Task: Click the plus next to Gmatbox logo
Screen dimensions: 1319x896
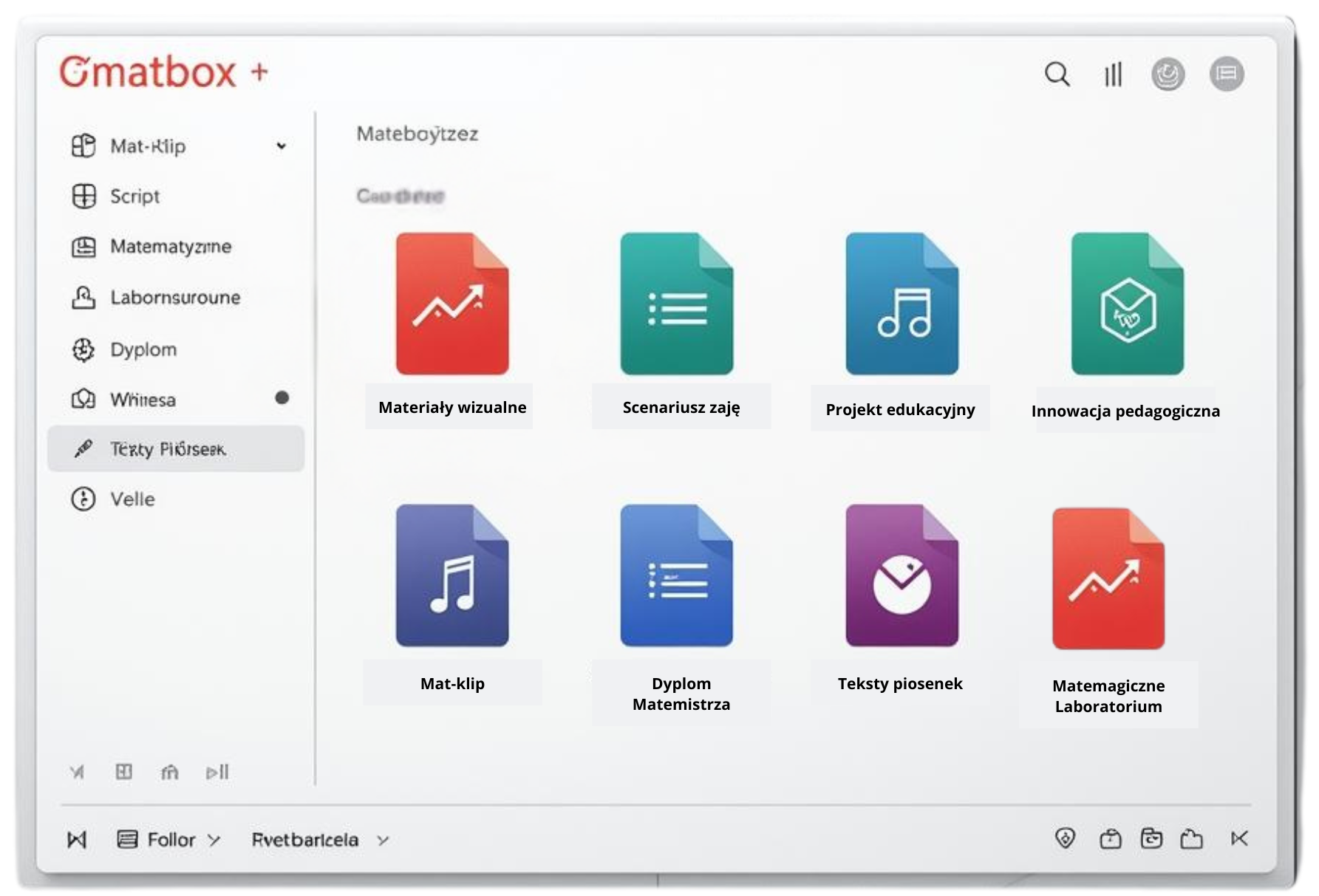Action: point(259,72)
